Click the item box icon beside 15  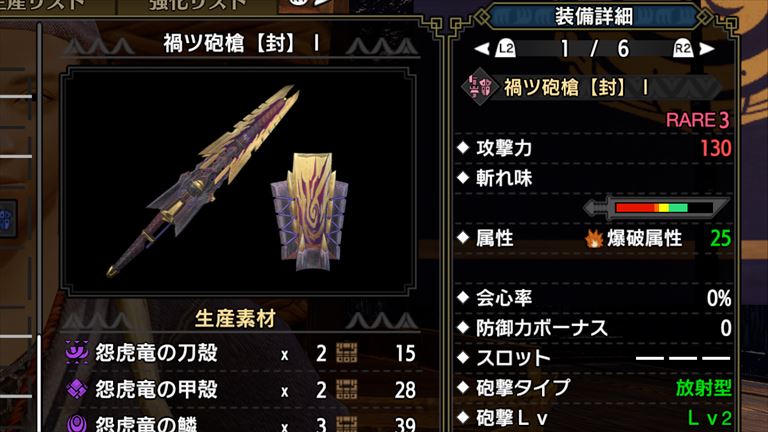[346, 353]
